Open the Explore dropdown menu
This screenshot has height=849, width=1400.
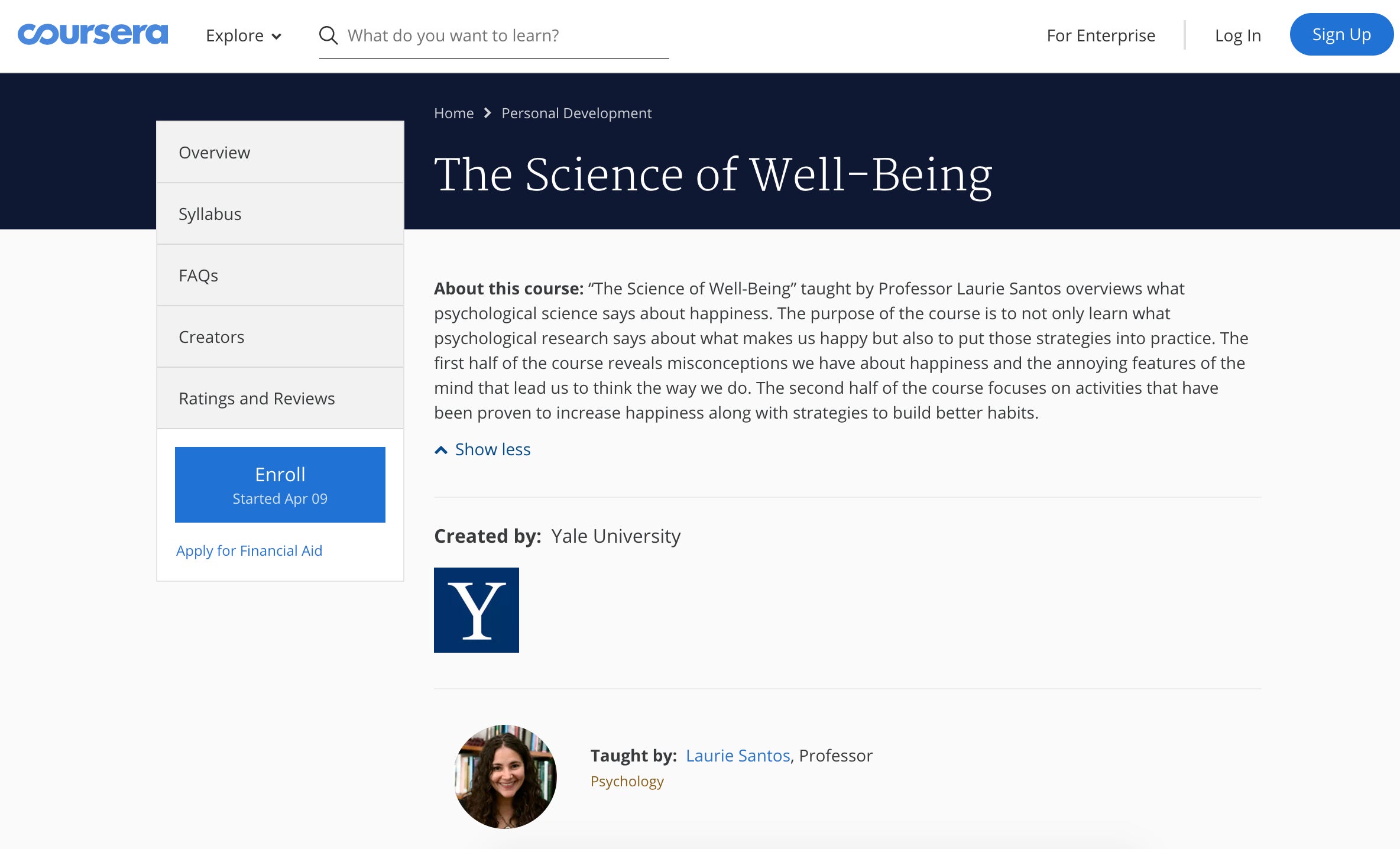click(x=244, y=35)
